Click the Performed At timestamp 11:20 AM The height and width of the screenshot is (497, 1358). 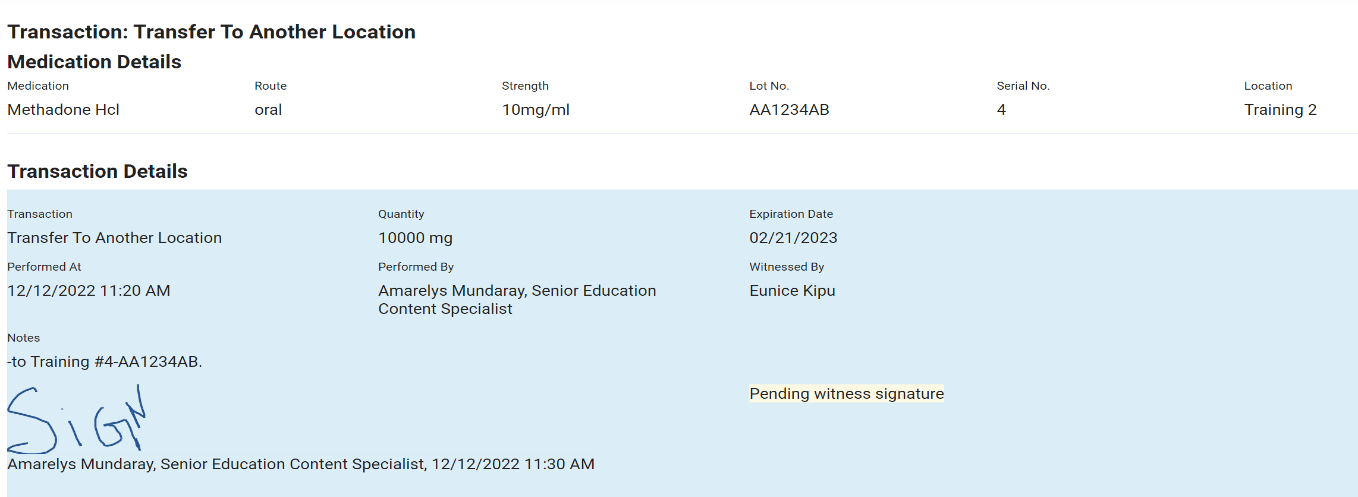click(x=89, y=291)
